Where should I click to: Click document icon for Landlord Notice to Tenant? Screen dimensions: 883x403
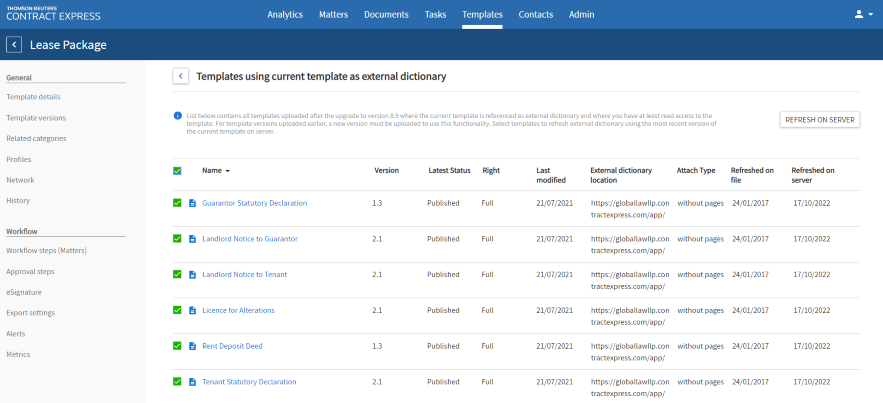(x=192, y=275)
